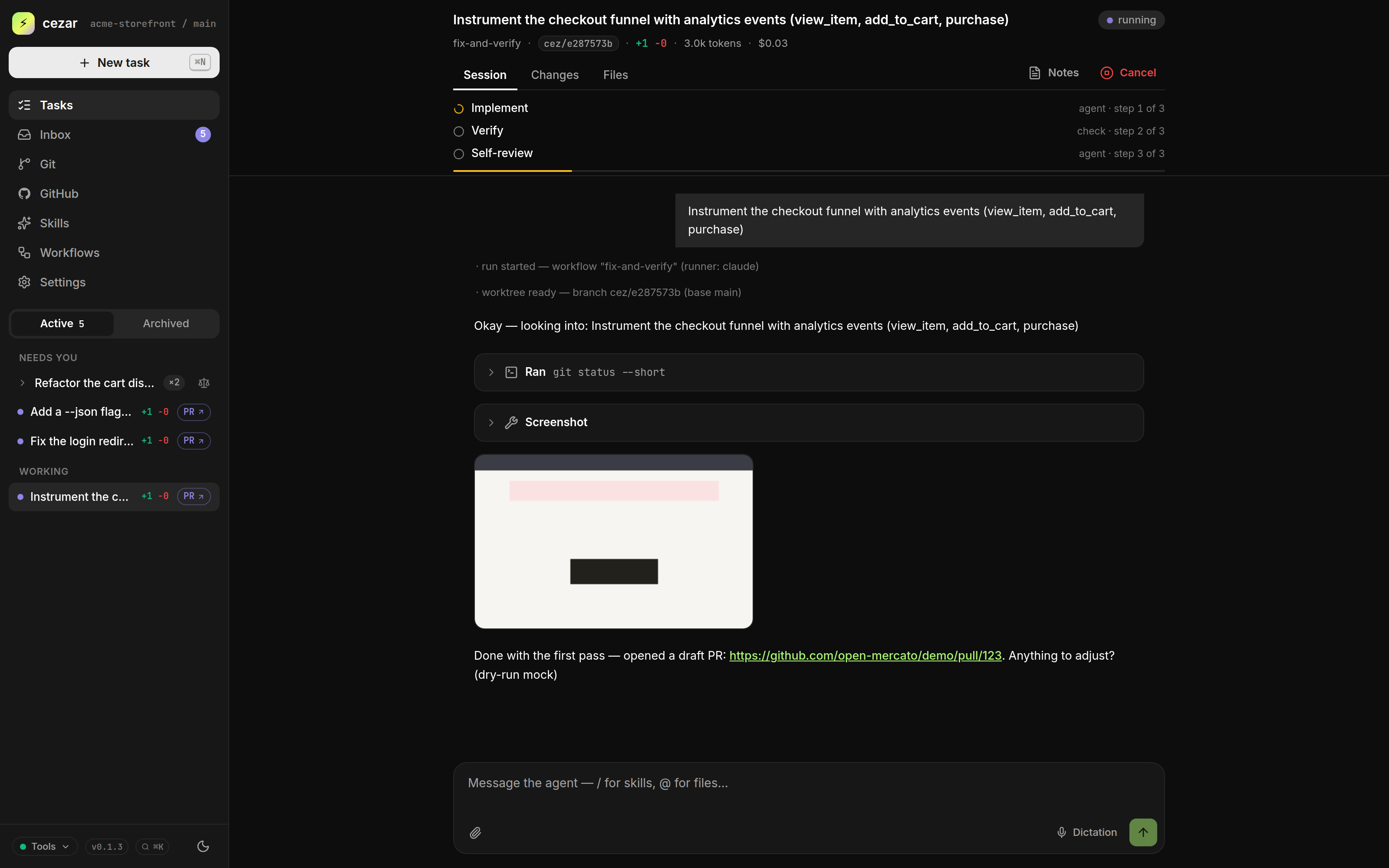Click the cezar lightning logo icon

pyautogui.click(x=23, y=23)
